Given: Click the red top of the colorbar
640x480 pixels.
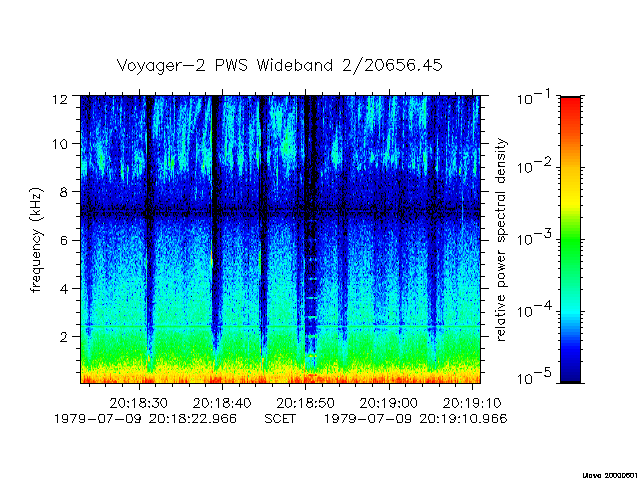Looking at the screenshot, I should click(x=571, y=106).
